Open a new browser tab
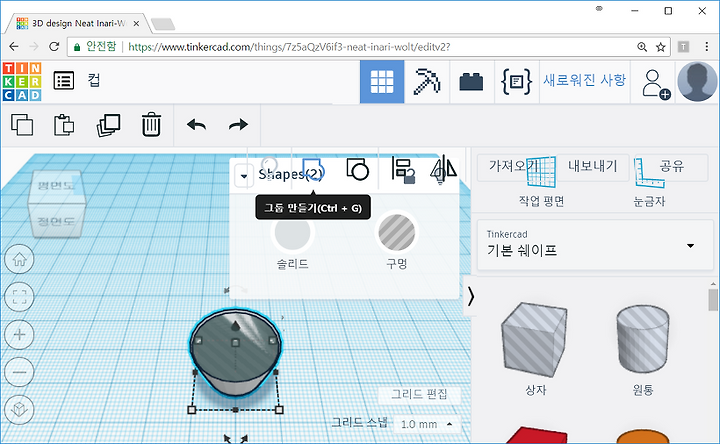 (163, 23)
